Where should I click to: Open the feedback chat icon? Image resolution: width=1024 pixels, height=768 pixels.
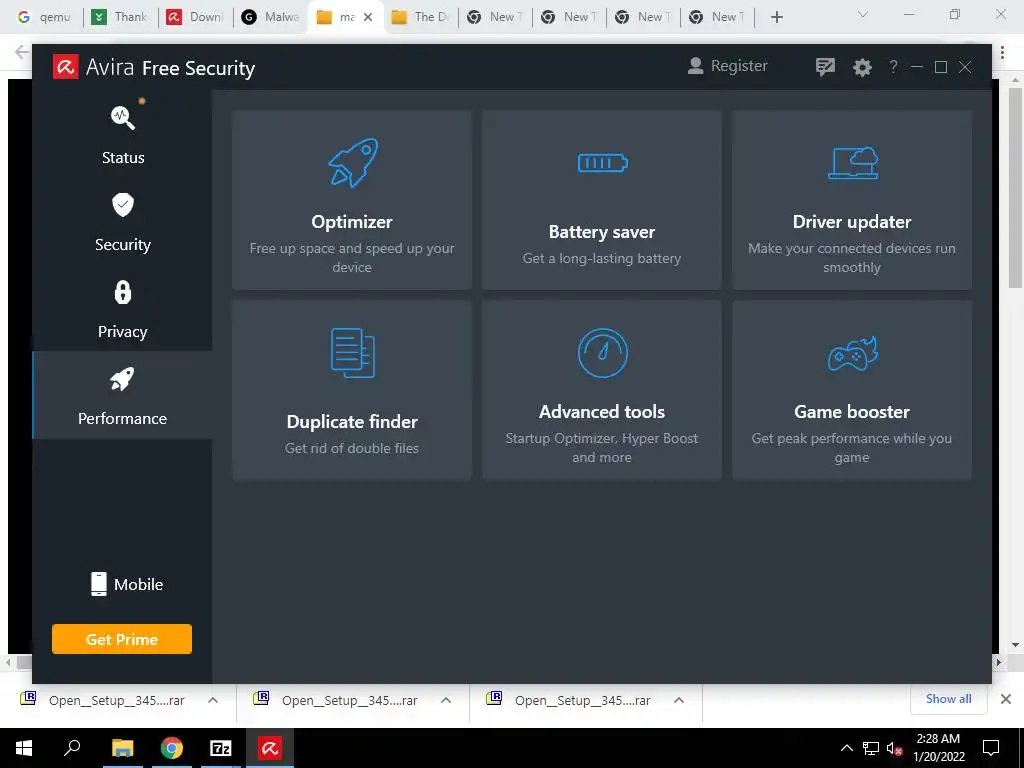coord(825,67)
